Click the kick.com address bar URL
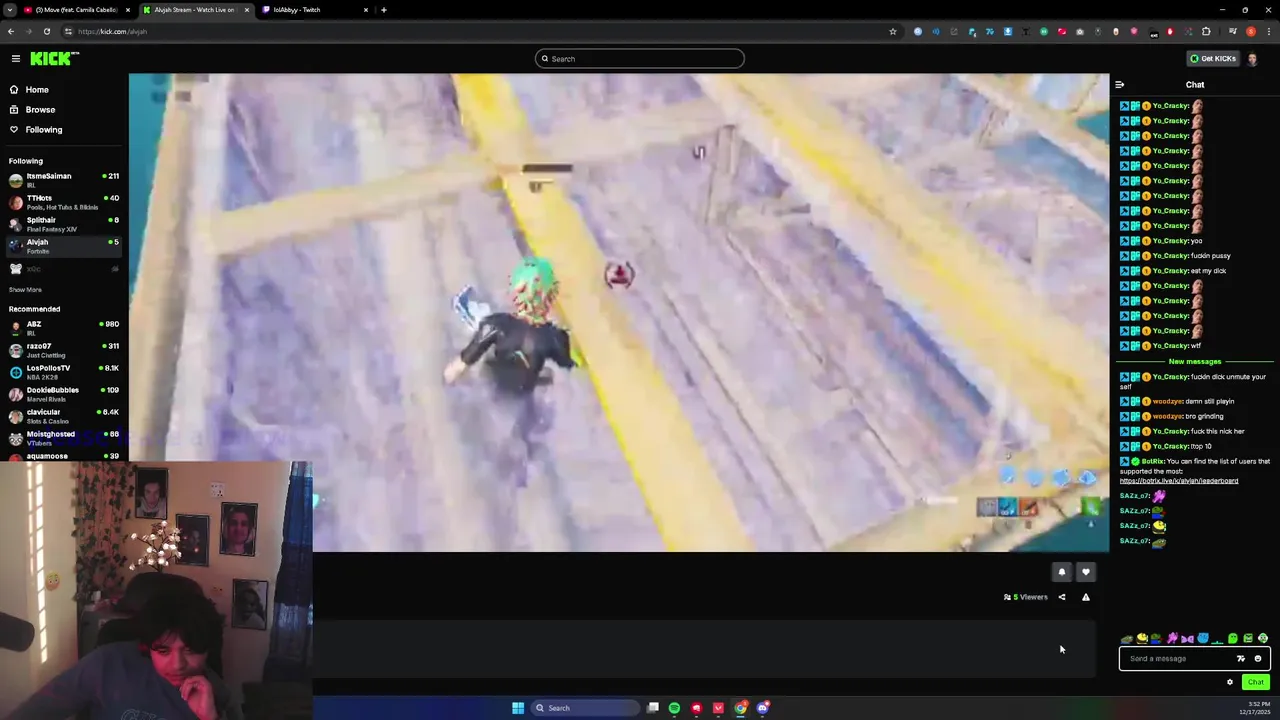The width and height of the screenshot is (1280, 720). (112, 31)
